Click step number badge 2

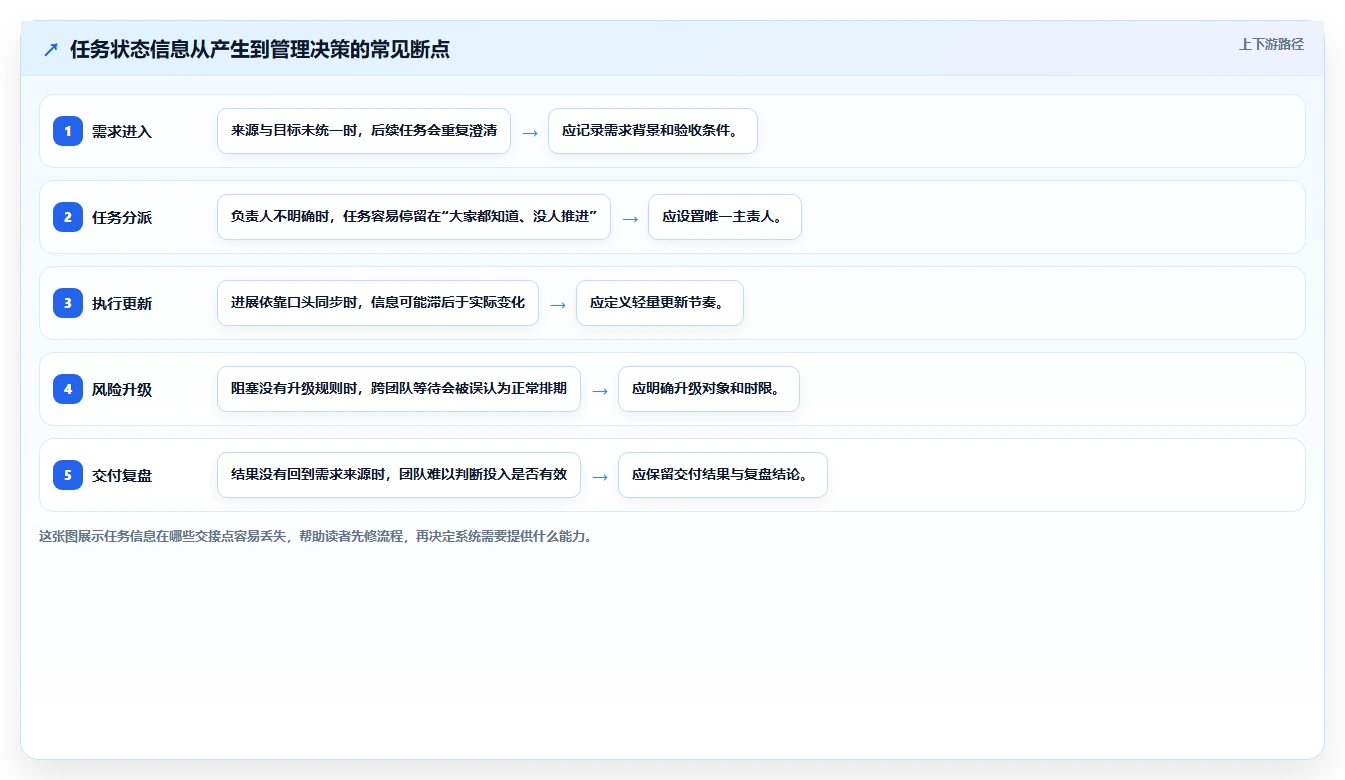[68, 217]
